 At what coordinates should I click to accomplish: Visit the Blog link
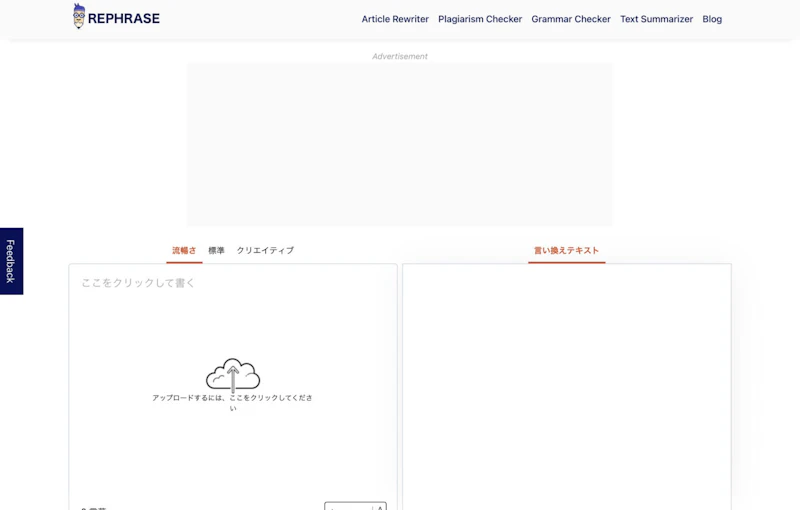coord(712,19)
